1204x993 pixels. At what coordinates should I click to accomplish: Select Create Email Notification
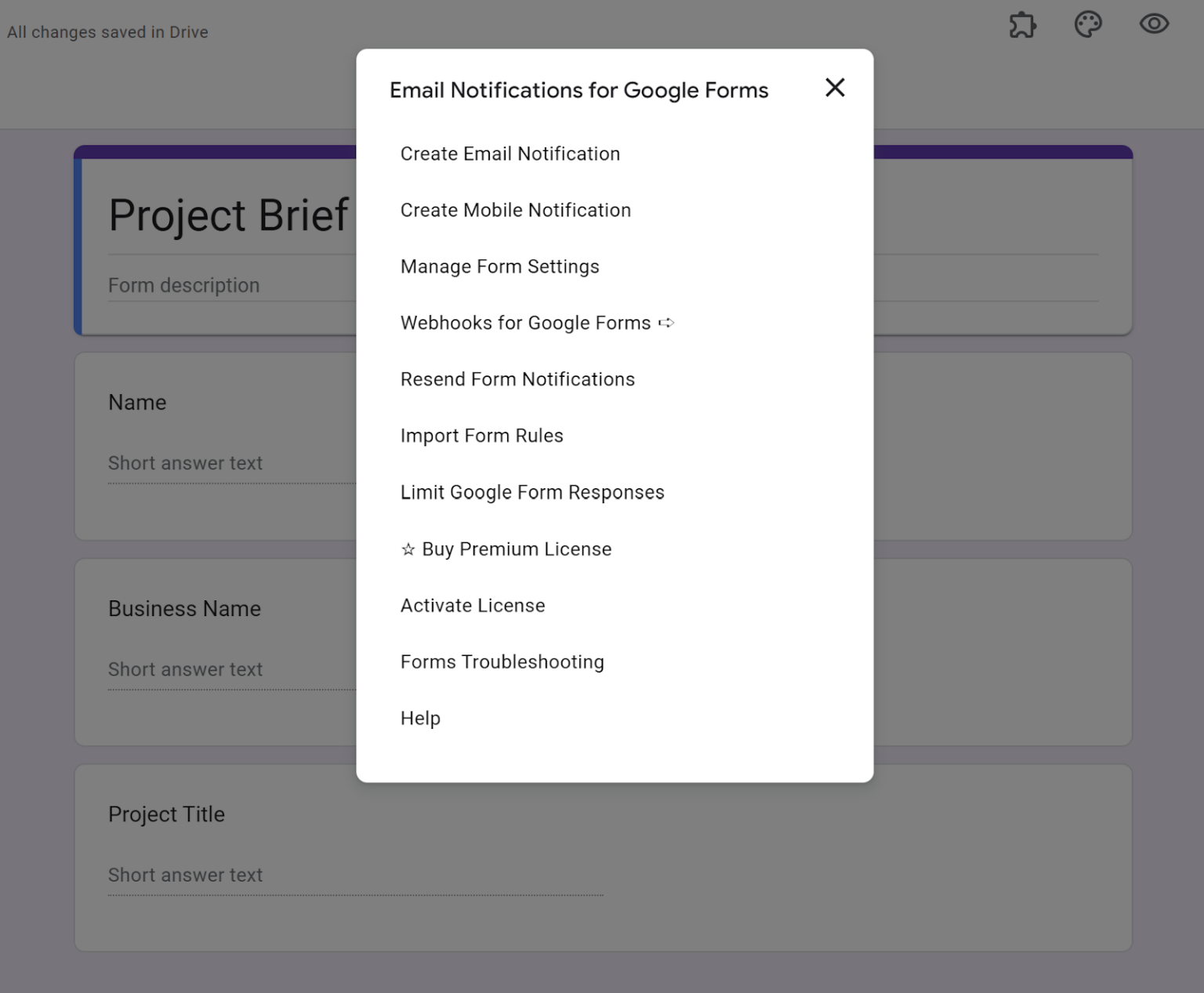(510, 154)
